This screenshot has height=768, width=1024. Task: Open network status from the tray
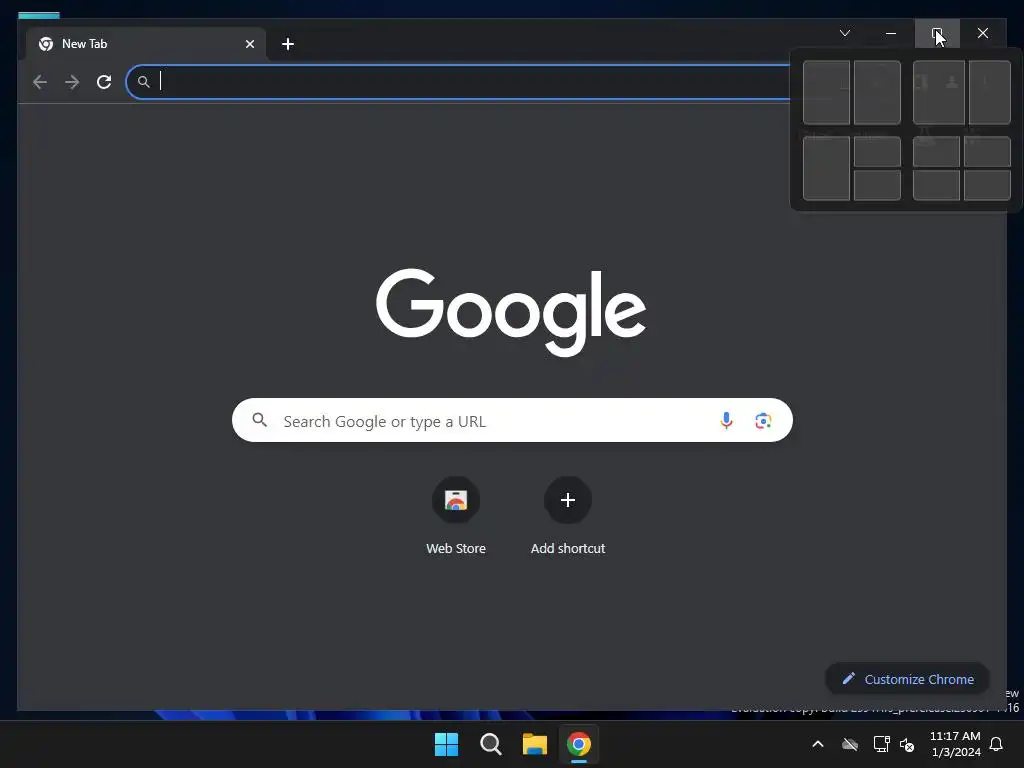tap(882, 744)
